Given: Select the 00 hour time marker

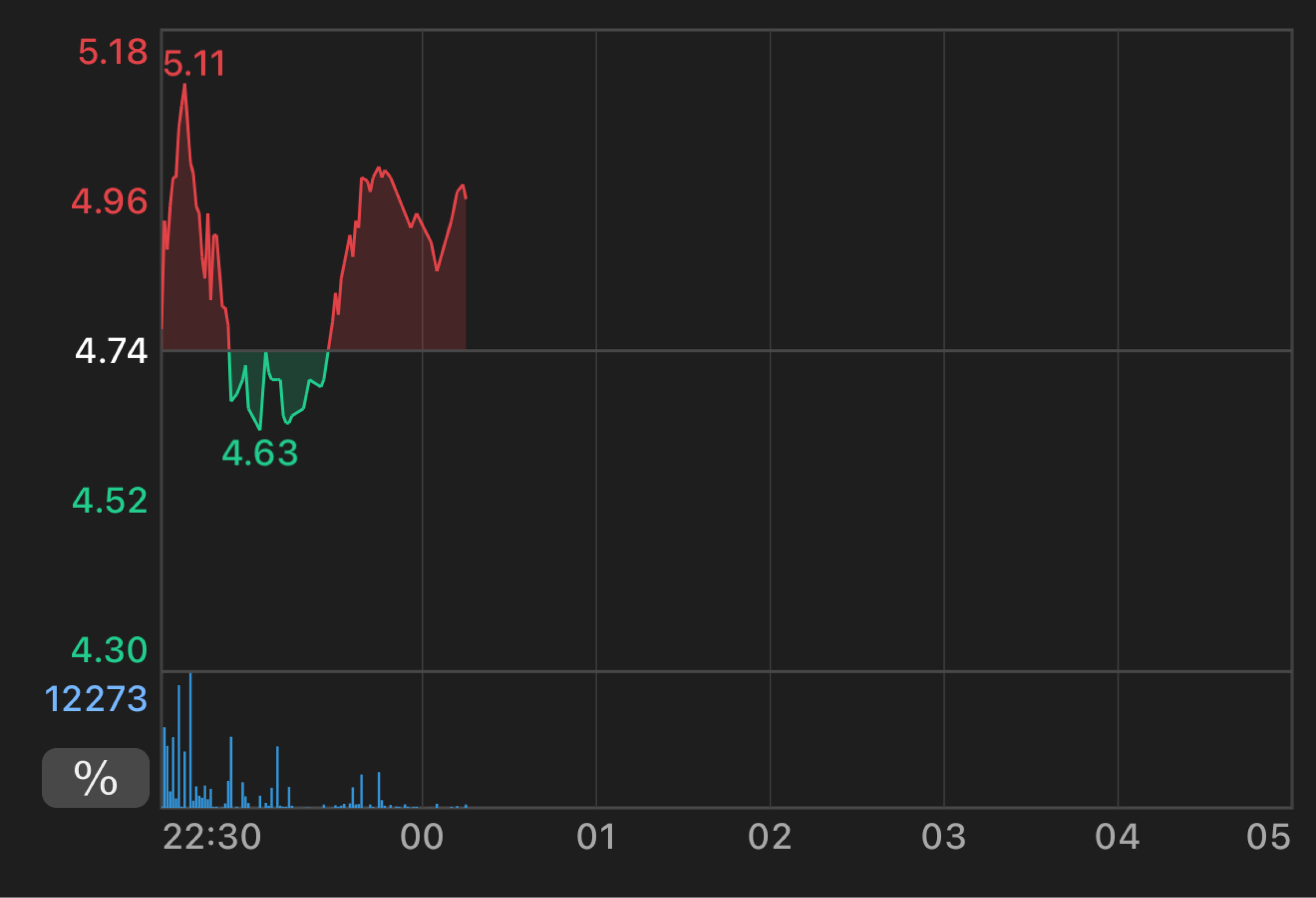Looking at the screenshot, I should pos(421,837).
